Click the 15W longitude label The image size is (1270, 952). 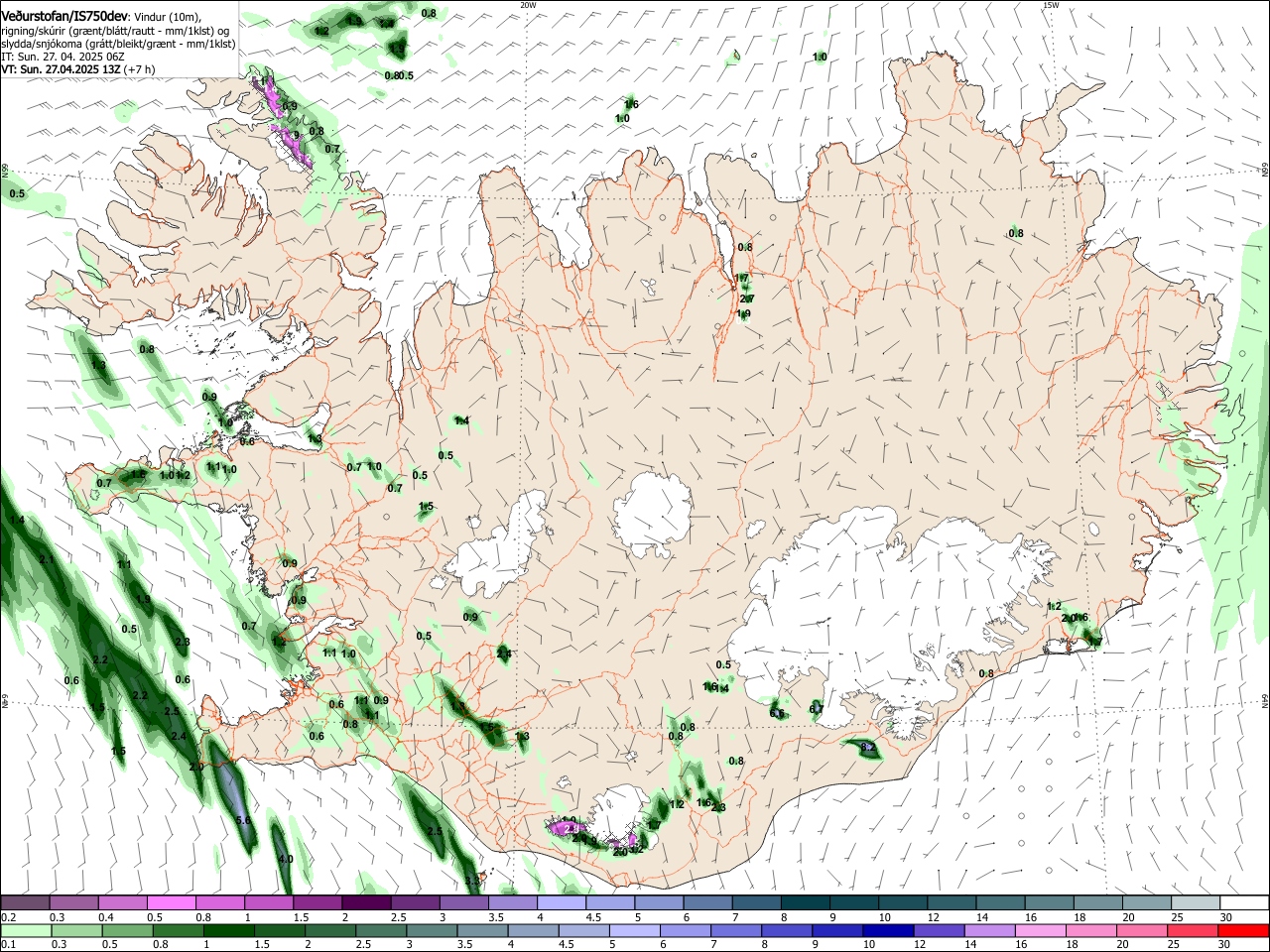pyautogui.click(x=1051, y=5)
